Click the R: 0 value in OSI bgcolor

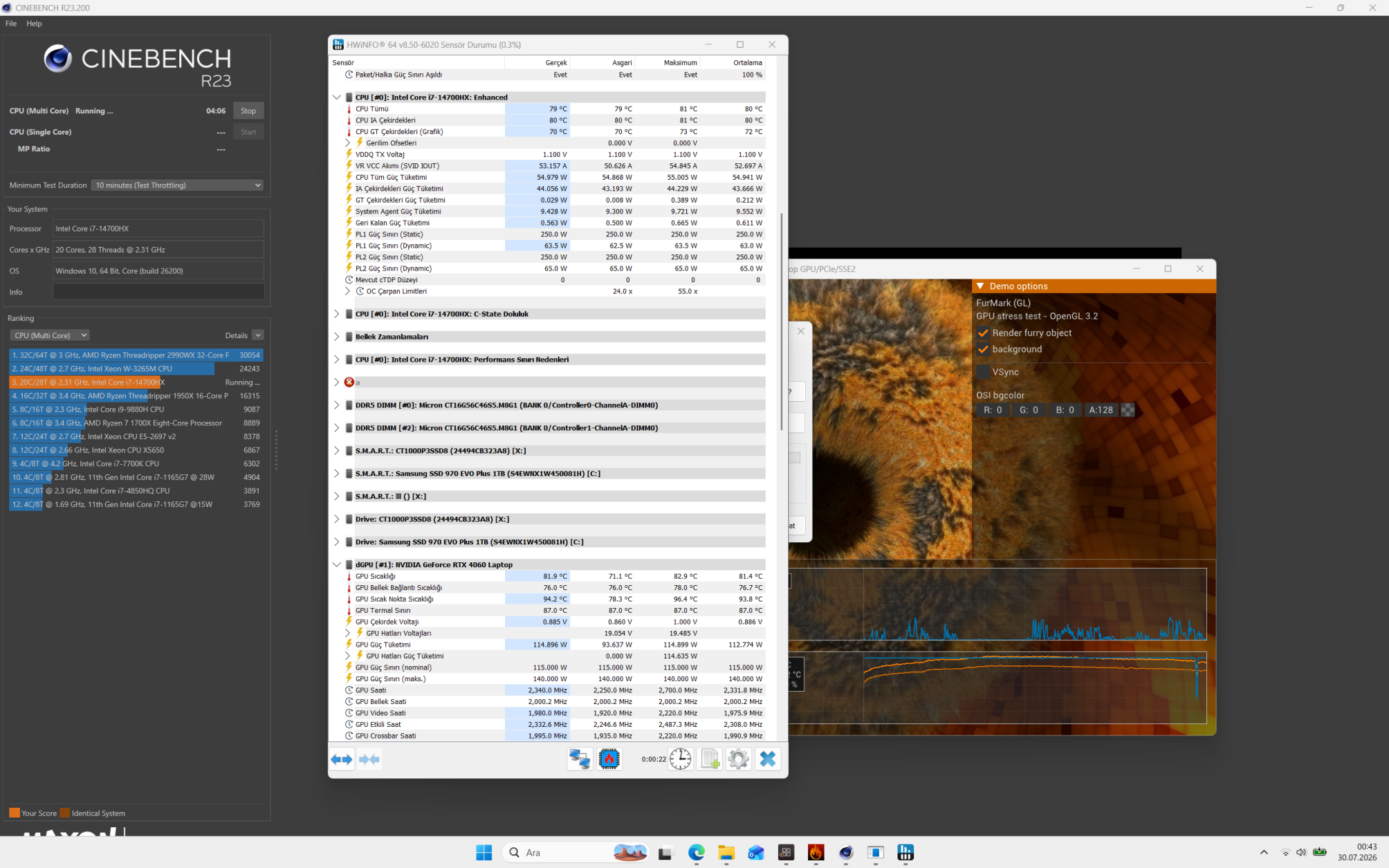(x=993, y=410)
